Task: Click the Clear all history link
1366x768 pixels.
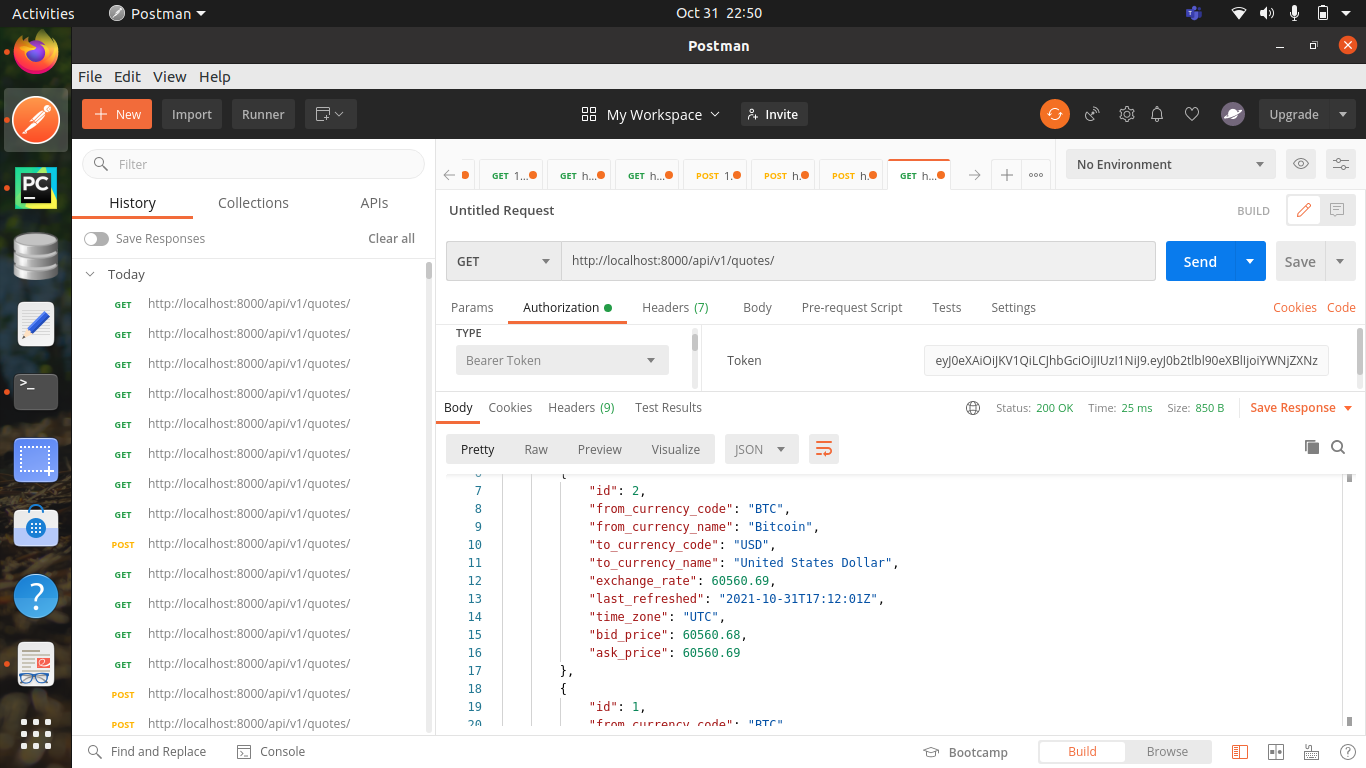Action: coord(390,238)
